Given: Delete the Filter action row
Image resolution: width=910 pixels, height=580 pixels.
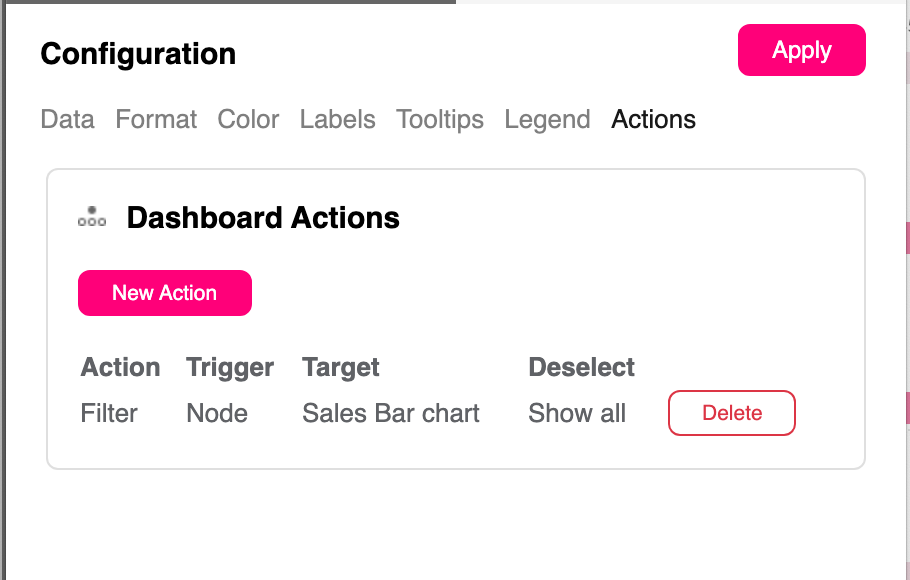Looking at the screenshot, I should coord(731,413).
